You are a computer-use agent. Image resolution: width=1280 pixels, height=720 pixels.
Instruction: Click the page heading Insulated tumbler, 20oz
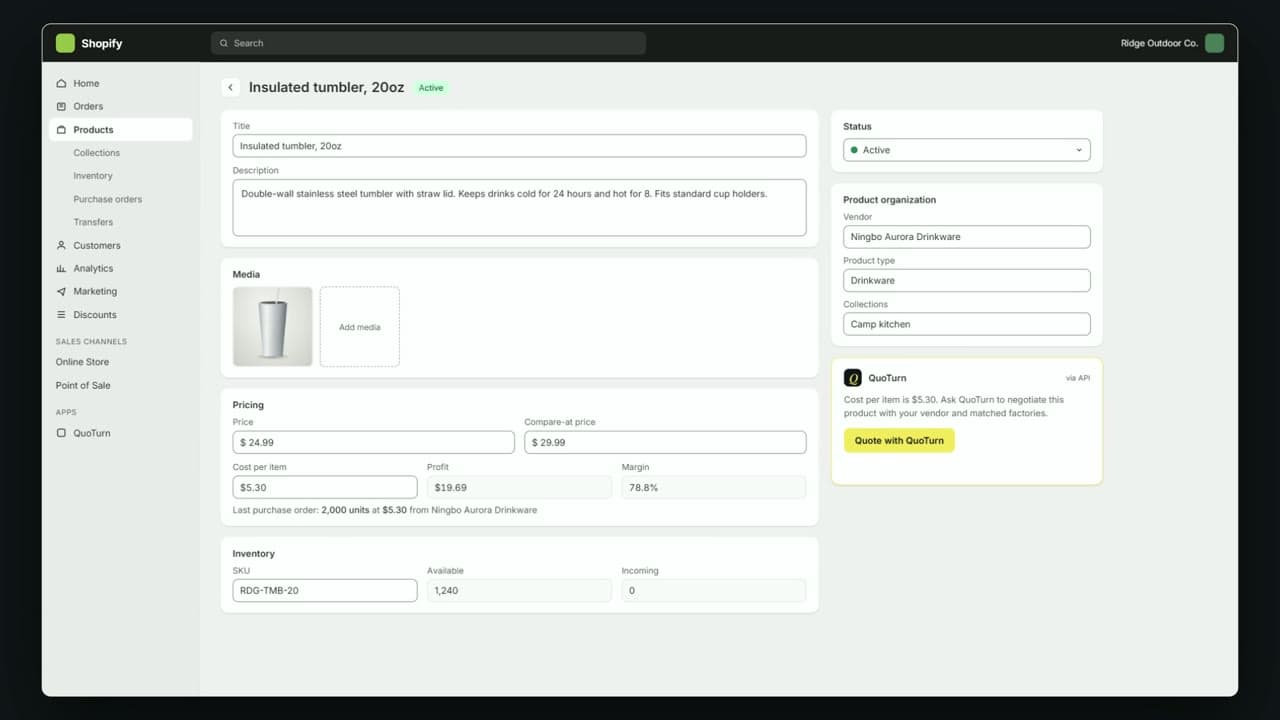click(x=327, y=88)
